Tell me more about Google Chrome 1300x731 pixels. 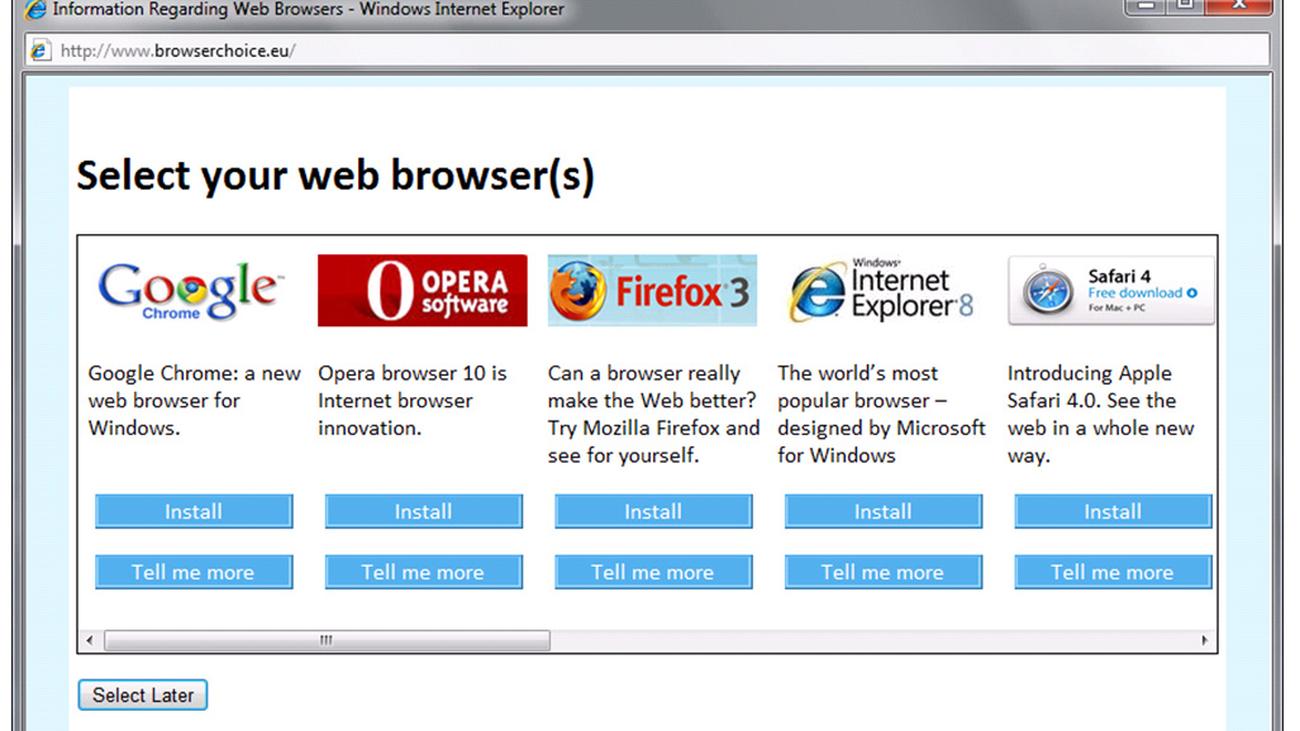(194, 573)
